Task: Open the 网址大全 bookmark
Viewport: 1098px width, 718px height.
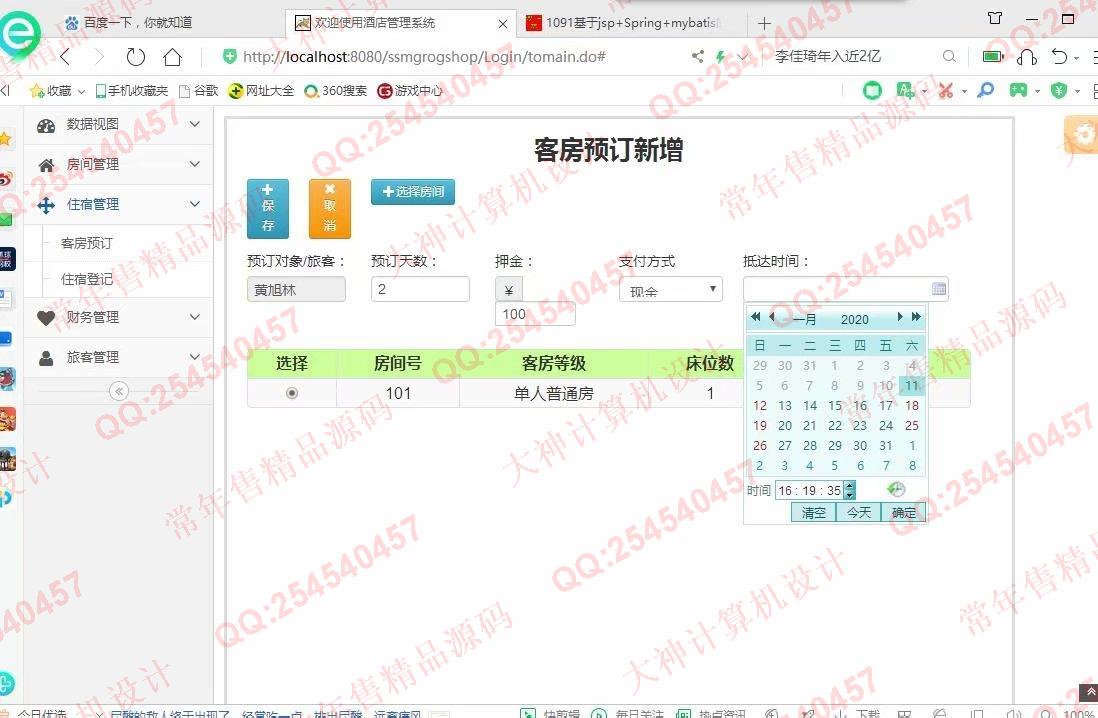Action: [261, 91]
